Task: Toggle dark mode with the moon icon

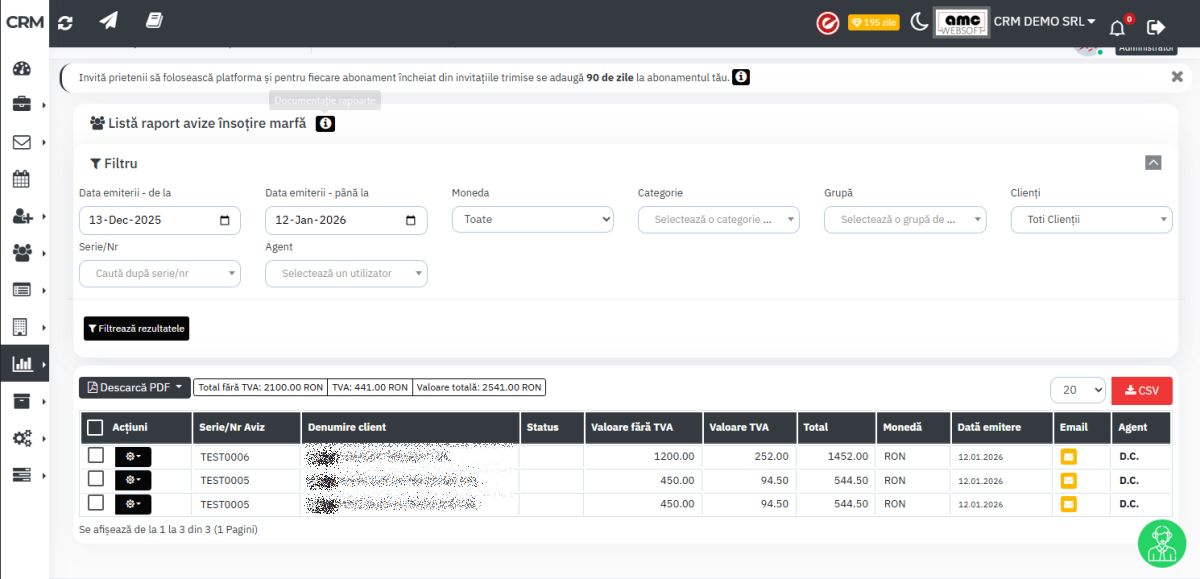Action: (x=919, y=22)
